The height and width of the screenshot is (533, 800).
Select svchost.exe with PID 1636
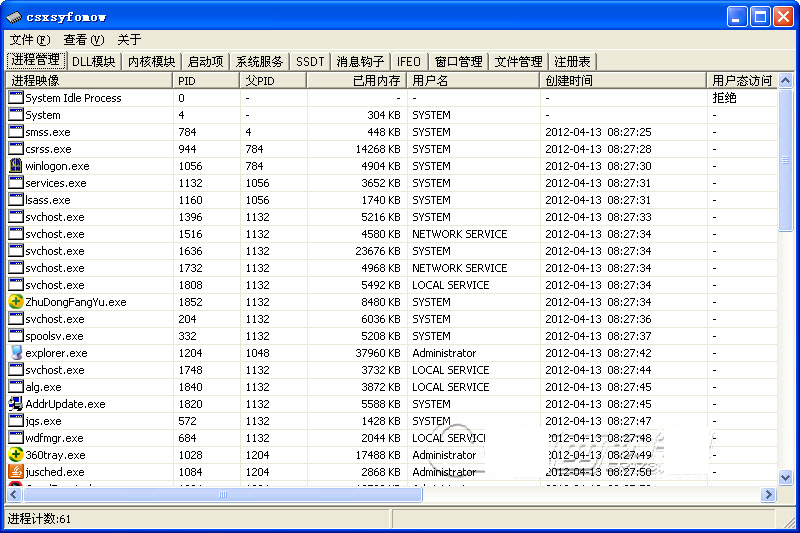[x=391, y=250]
